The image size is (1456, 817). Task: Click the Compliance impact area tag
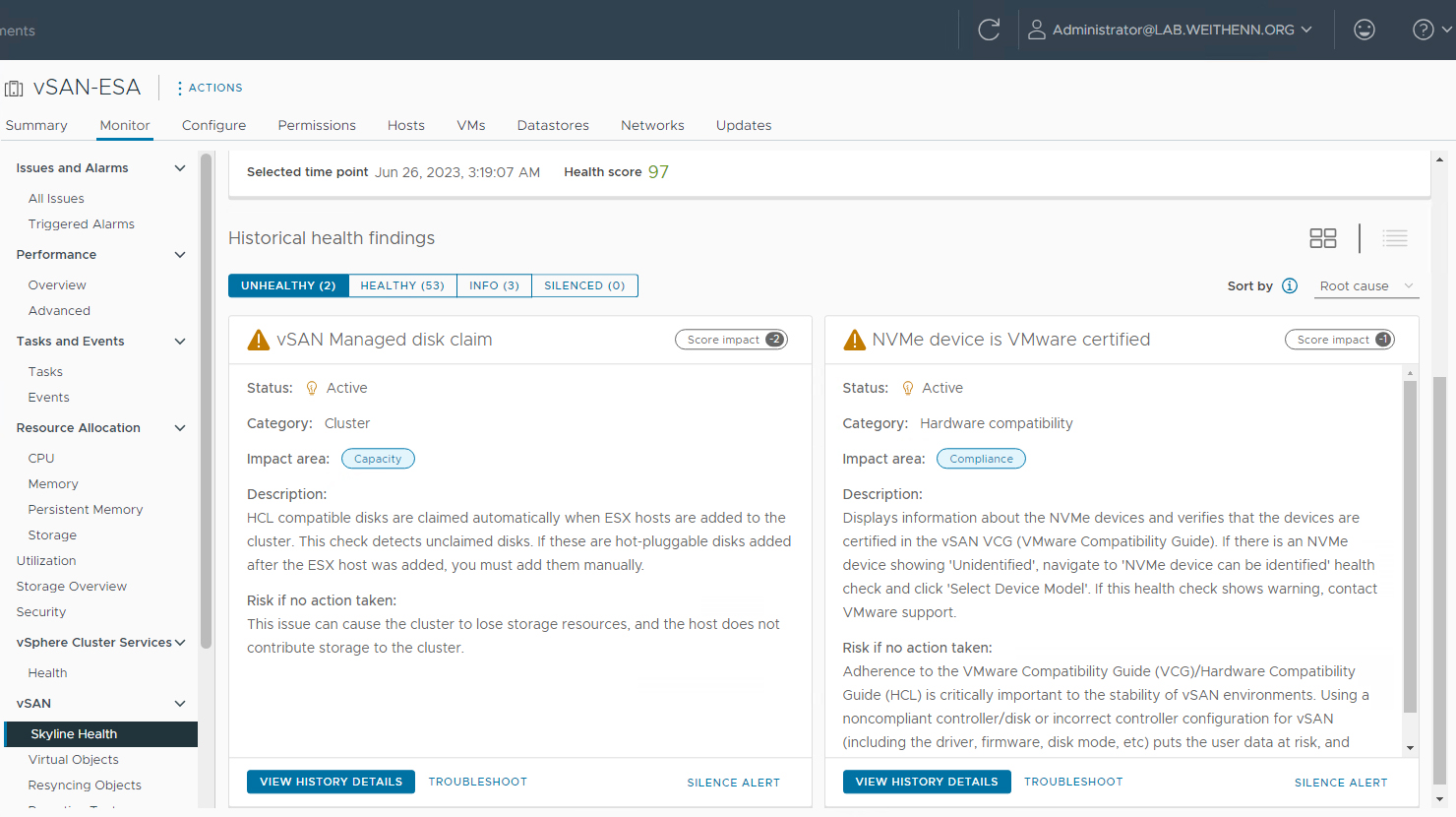[x=981, y=459]
